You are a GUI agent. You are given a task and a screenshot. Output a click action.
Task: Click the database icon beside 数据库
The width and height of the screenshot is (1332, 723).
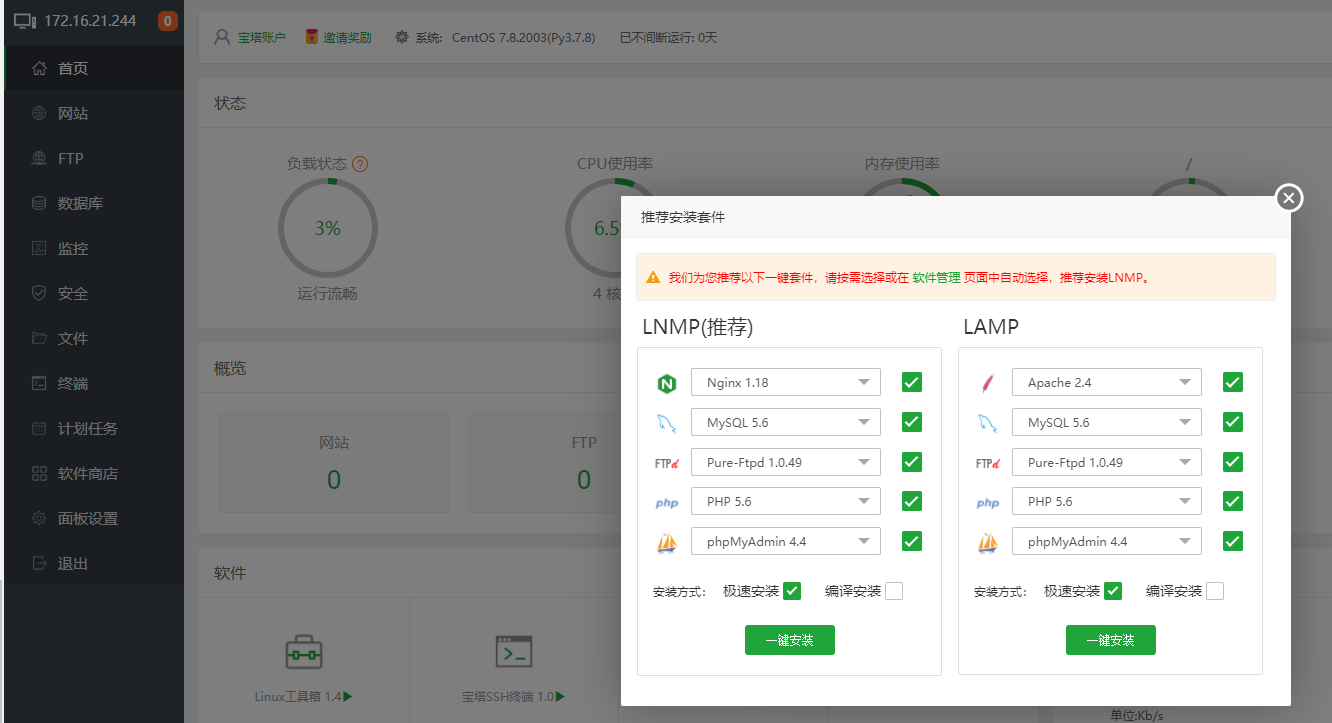[x=39, y=203]
